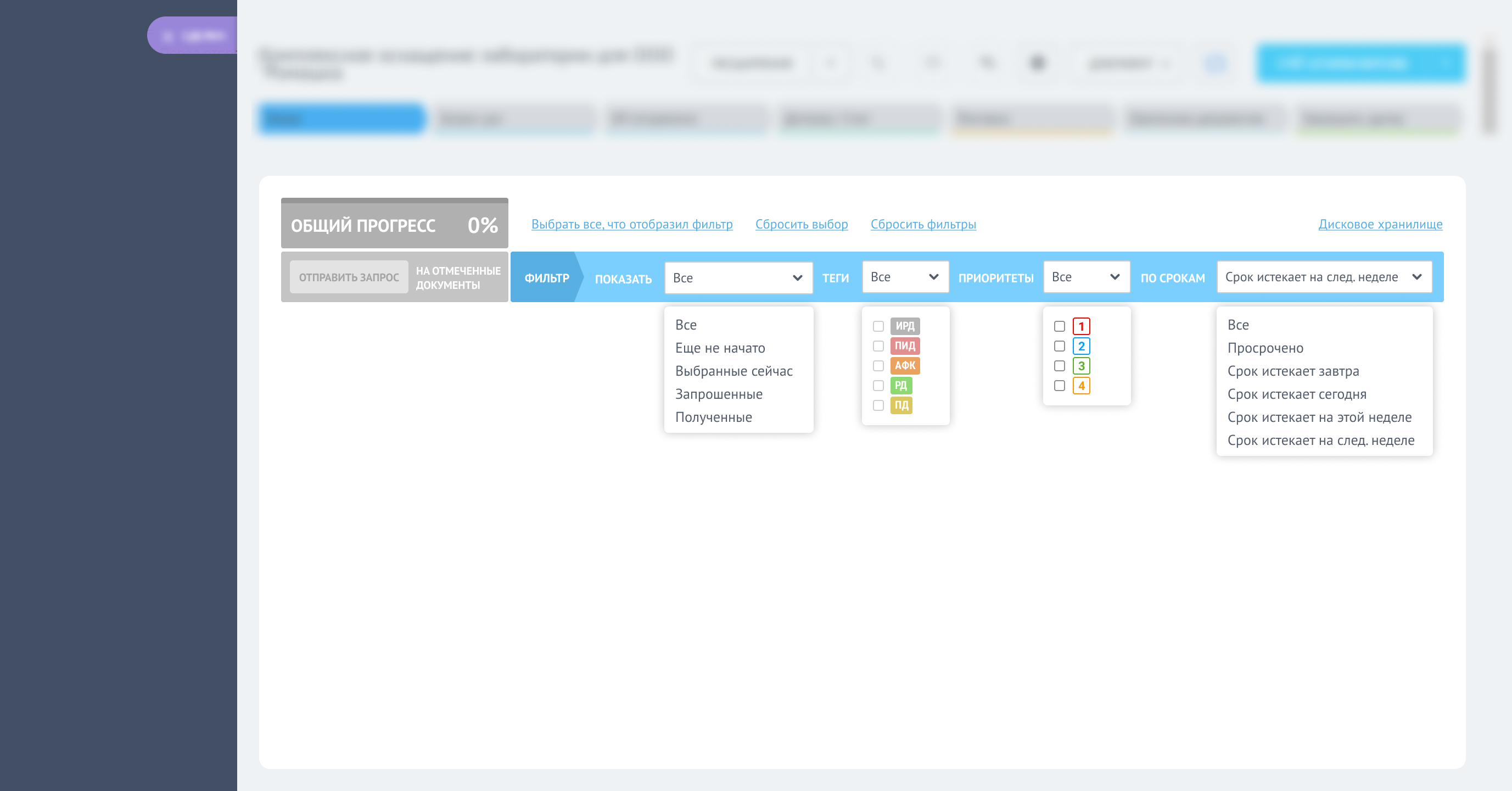Check the ИРД tag checkbox
Screen dimensions: 1512x791
pyautogui.click(x=878, y=326)
